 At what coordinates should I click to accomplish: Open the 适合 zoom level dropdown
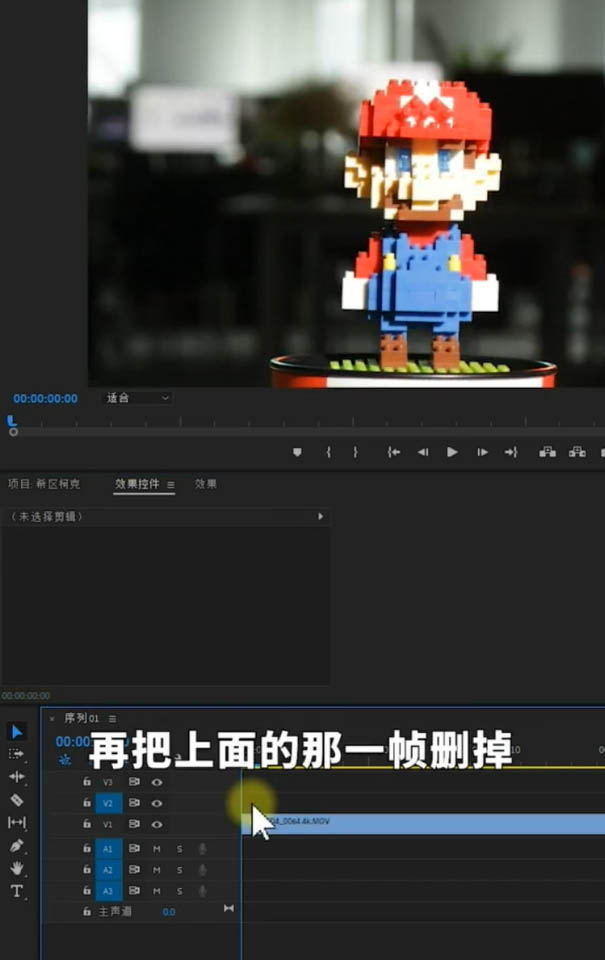coord(137,398)
